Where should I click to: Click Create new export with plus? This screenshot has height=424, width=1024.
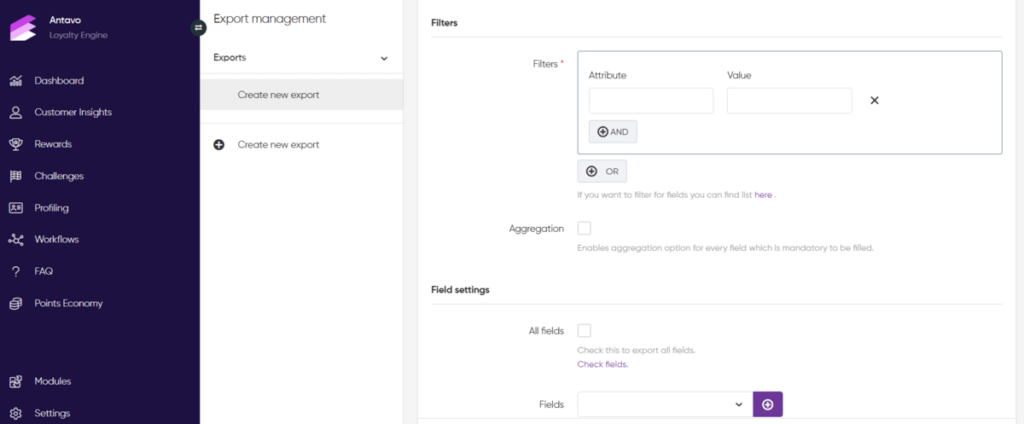coord(278,145)
